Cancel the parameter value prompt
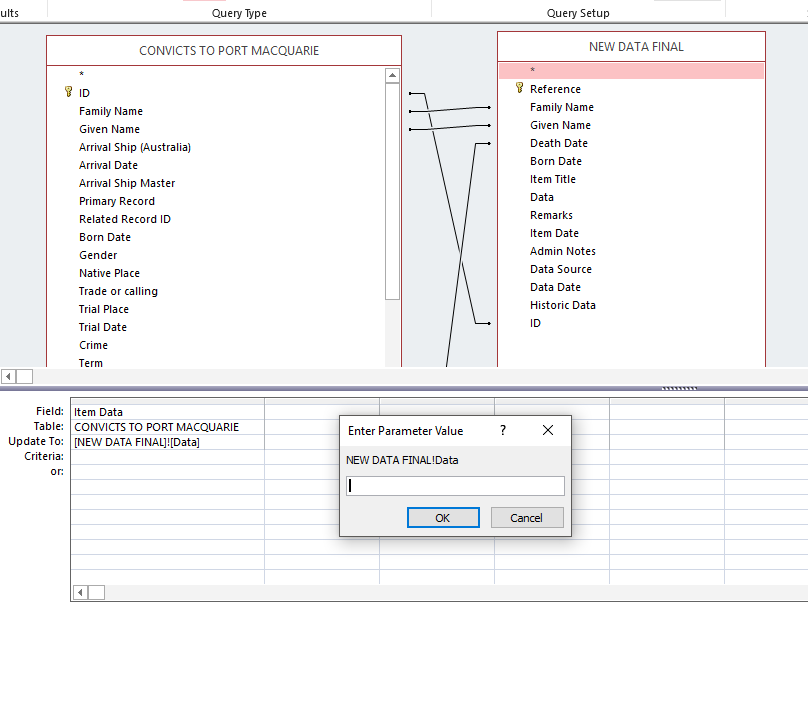Screen dimensions: 808x704 pos(527,517)
